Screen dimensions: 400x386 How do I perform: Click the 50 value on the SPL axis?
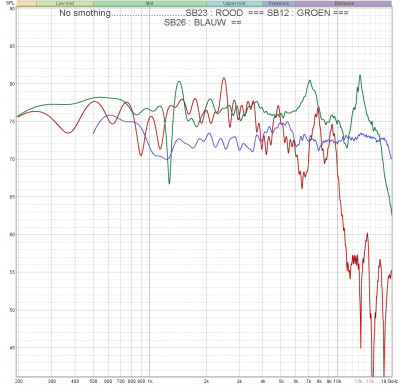click(x=12, y=310)
